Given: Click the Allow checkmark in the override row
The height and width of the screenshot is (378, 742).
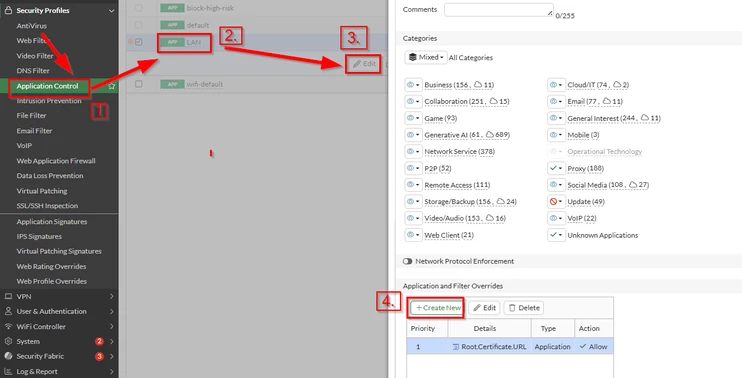Looking at the screenshot, I should (583, 346).
